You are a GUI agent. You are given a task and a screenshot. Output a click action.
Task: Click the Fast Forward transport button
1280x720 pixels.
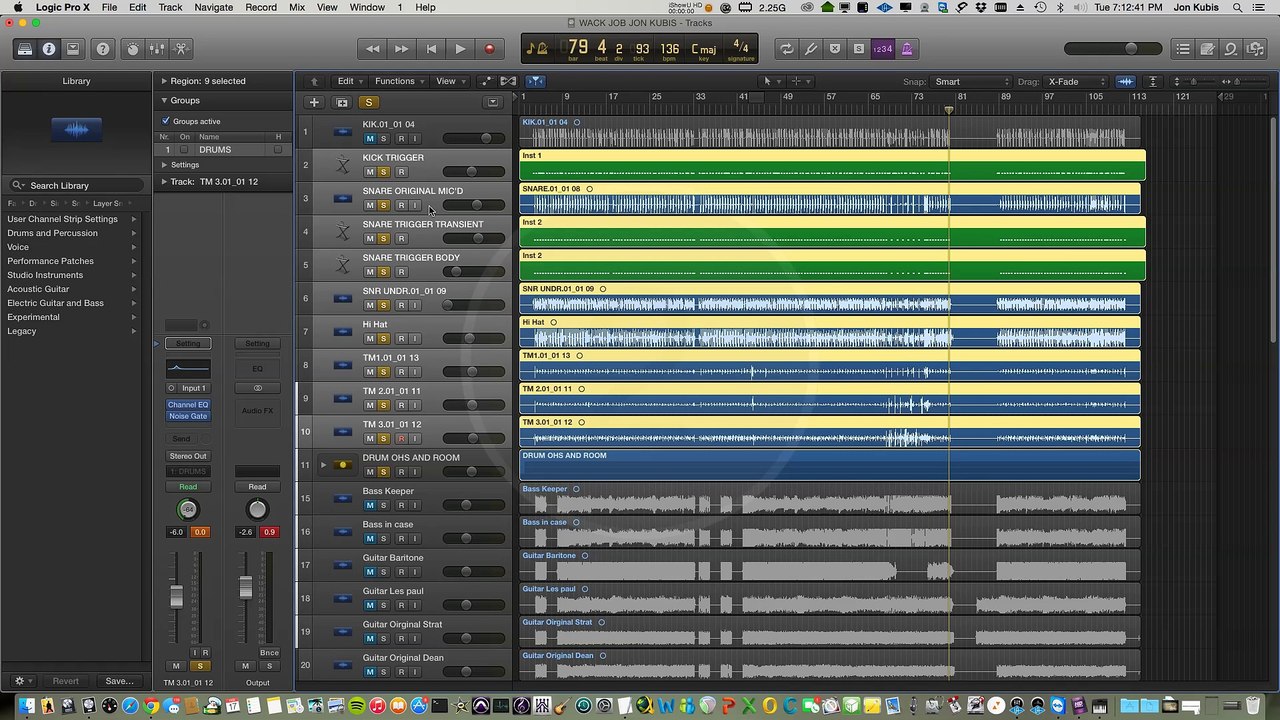pos(401,49)
